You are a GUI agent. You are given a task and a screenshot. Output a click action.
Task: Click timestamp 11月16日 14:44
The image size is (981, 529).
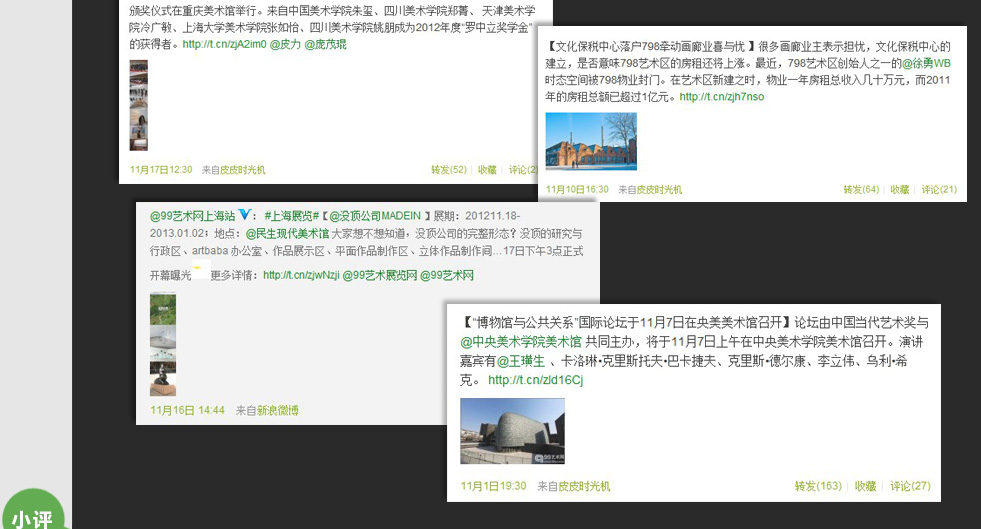187,410
